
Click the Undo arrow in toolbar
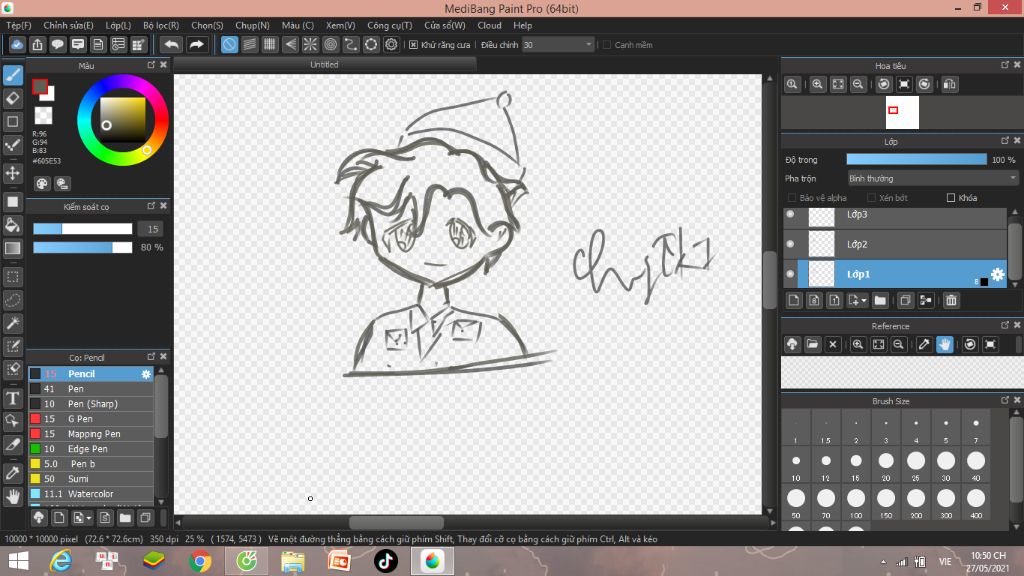pos(171,44)
